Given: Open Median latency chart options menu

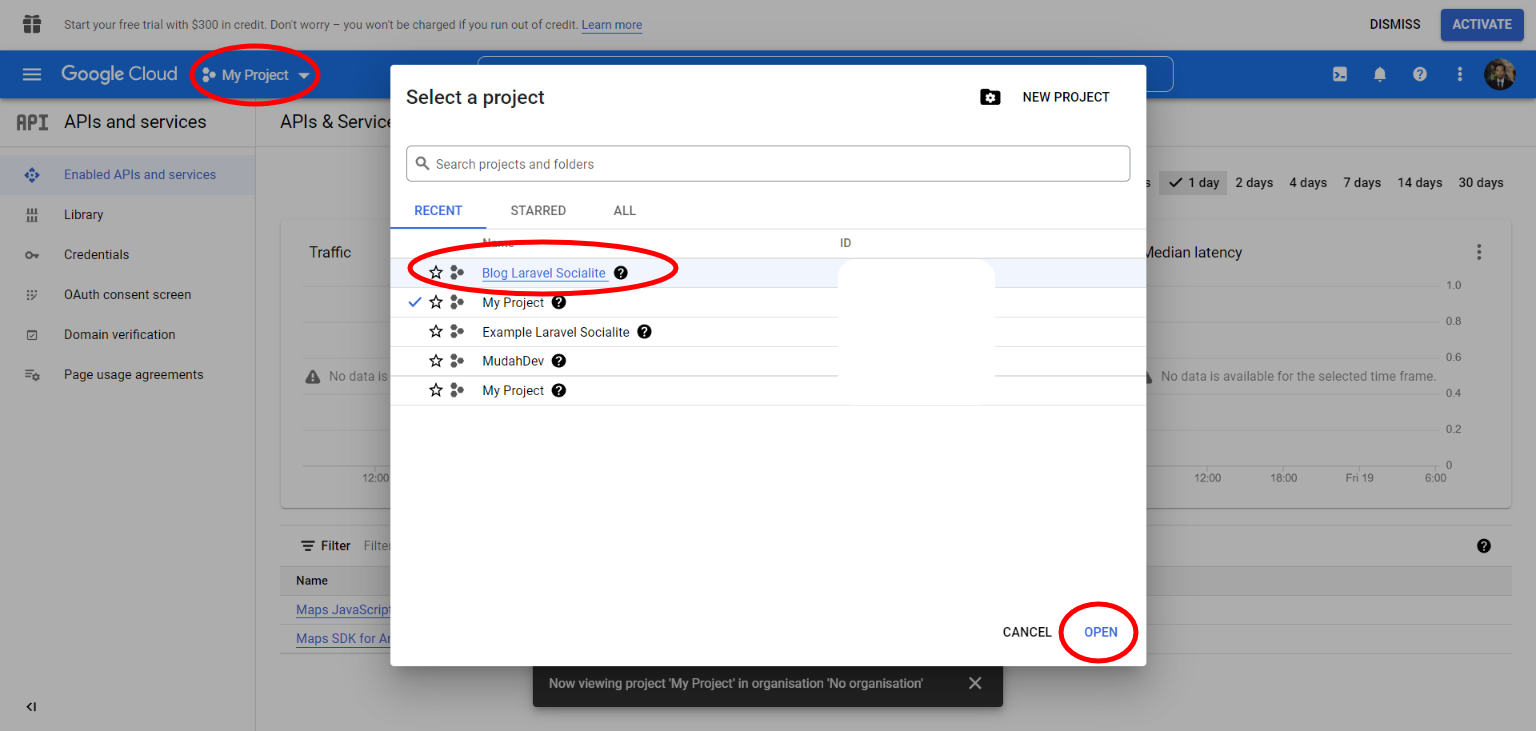Looking at the screenshot, I should pyautogui.click(x=1479, y=252).
